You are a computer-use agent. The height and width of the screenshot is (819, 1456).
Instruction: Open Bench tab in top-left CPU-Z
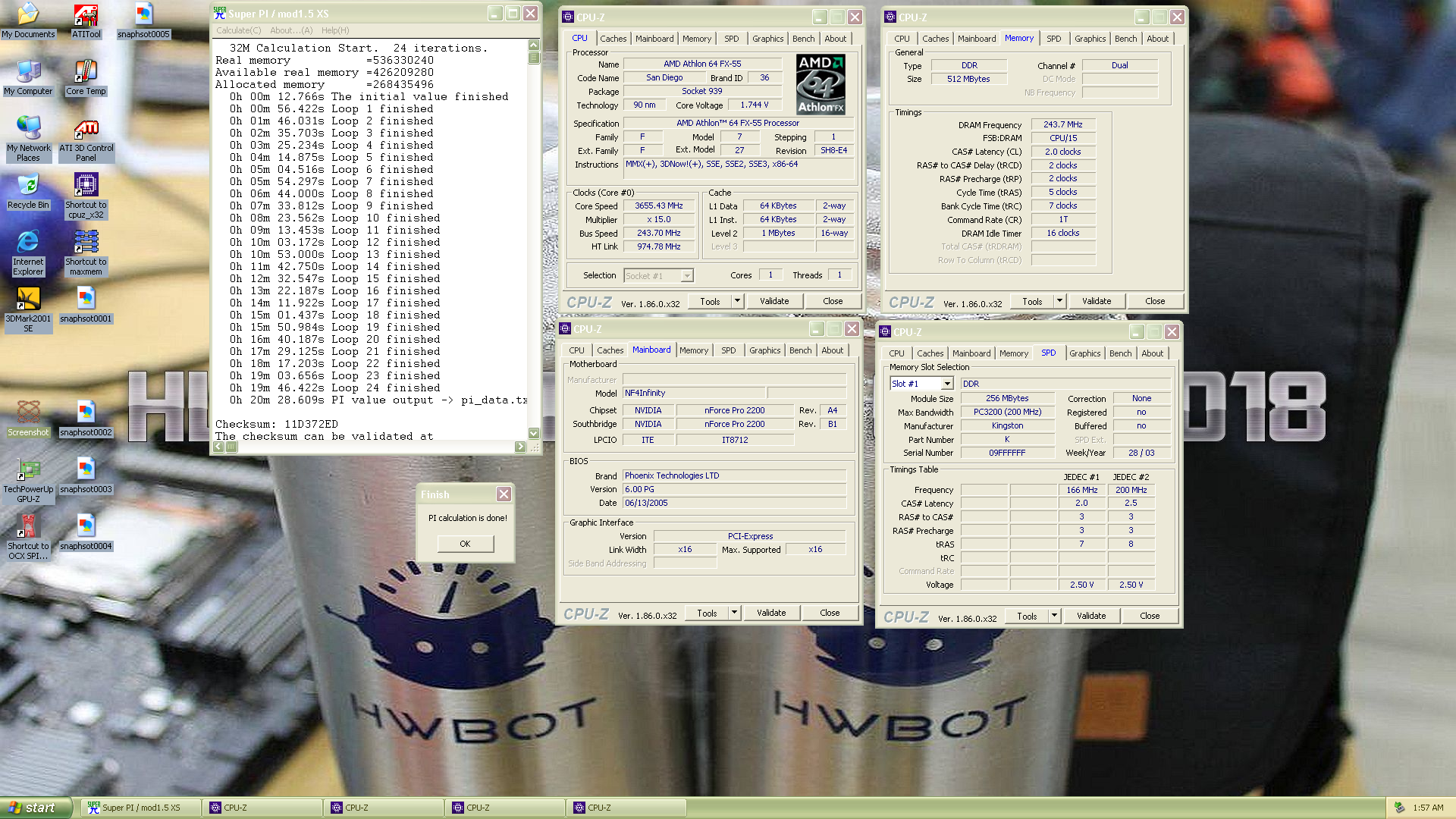[x=804, y=39]
